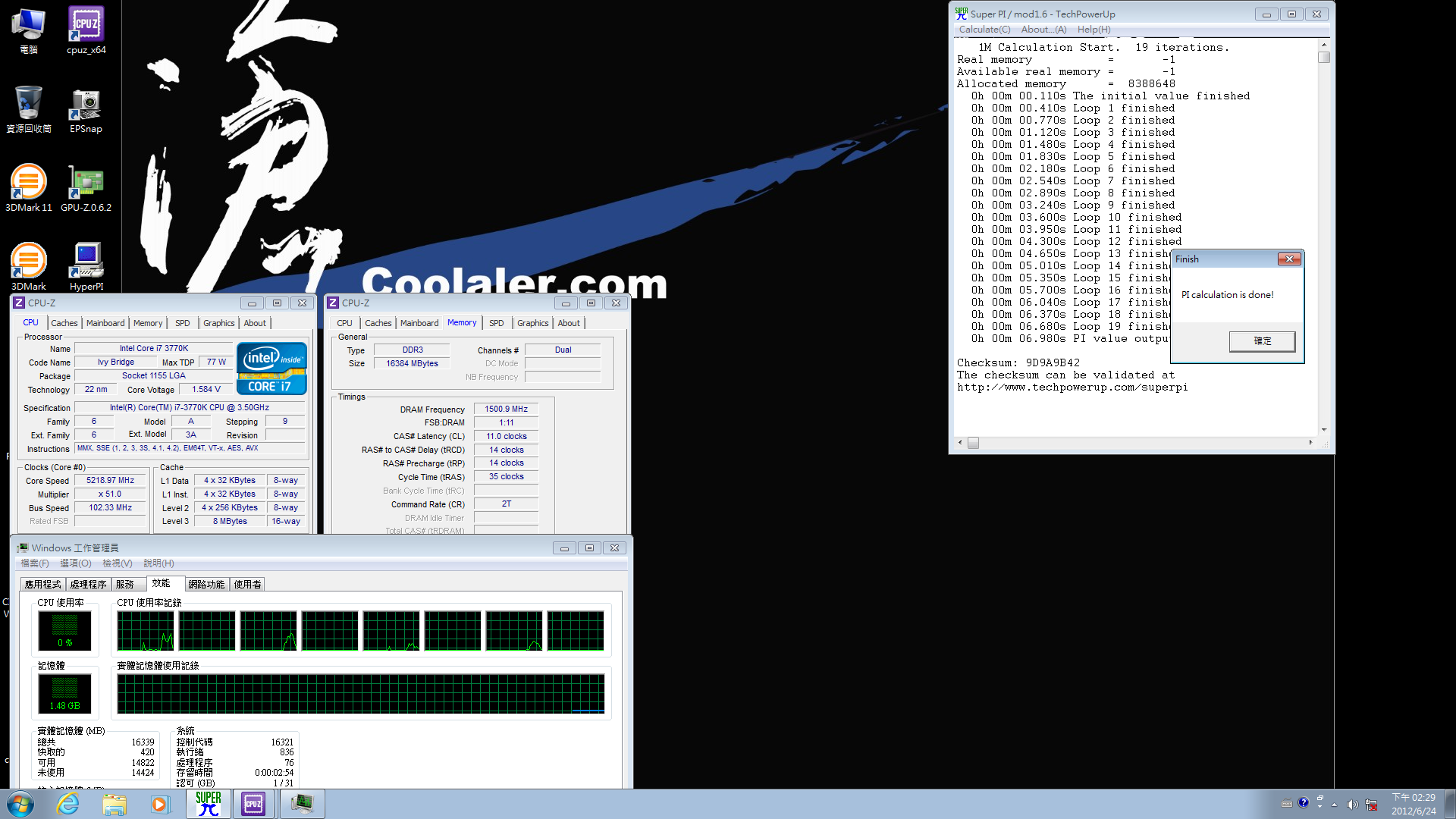Open Help(H) menu in Super PI
1456x819 pixels.
pyautogui.click(x=1094, y=30)
